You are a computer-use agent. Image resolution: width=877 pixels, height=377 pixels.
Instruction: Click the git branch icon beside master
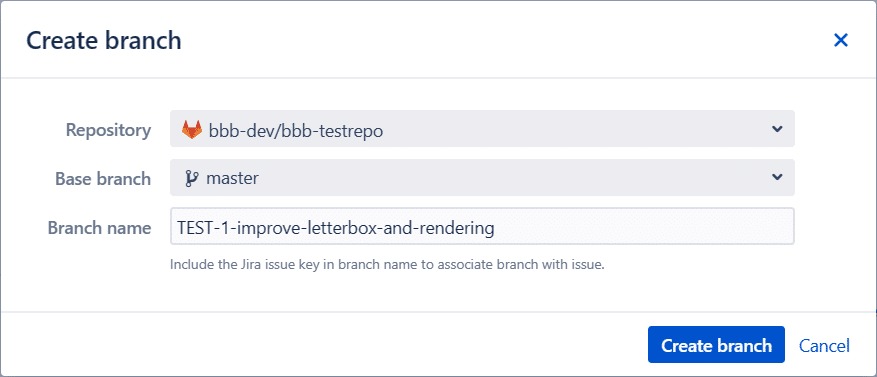[192, 178]
